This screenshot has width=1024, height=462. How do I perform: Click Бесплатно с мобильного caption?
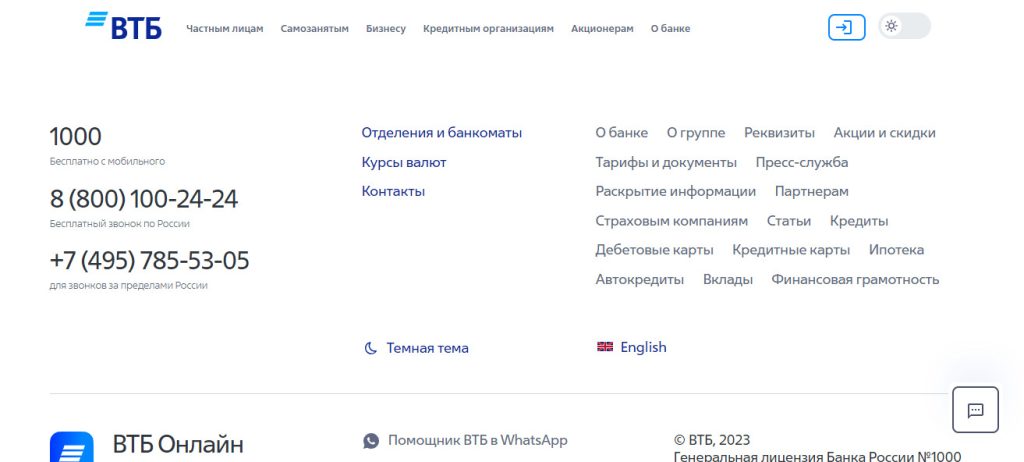[x=108, y=161]
